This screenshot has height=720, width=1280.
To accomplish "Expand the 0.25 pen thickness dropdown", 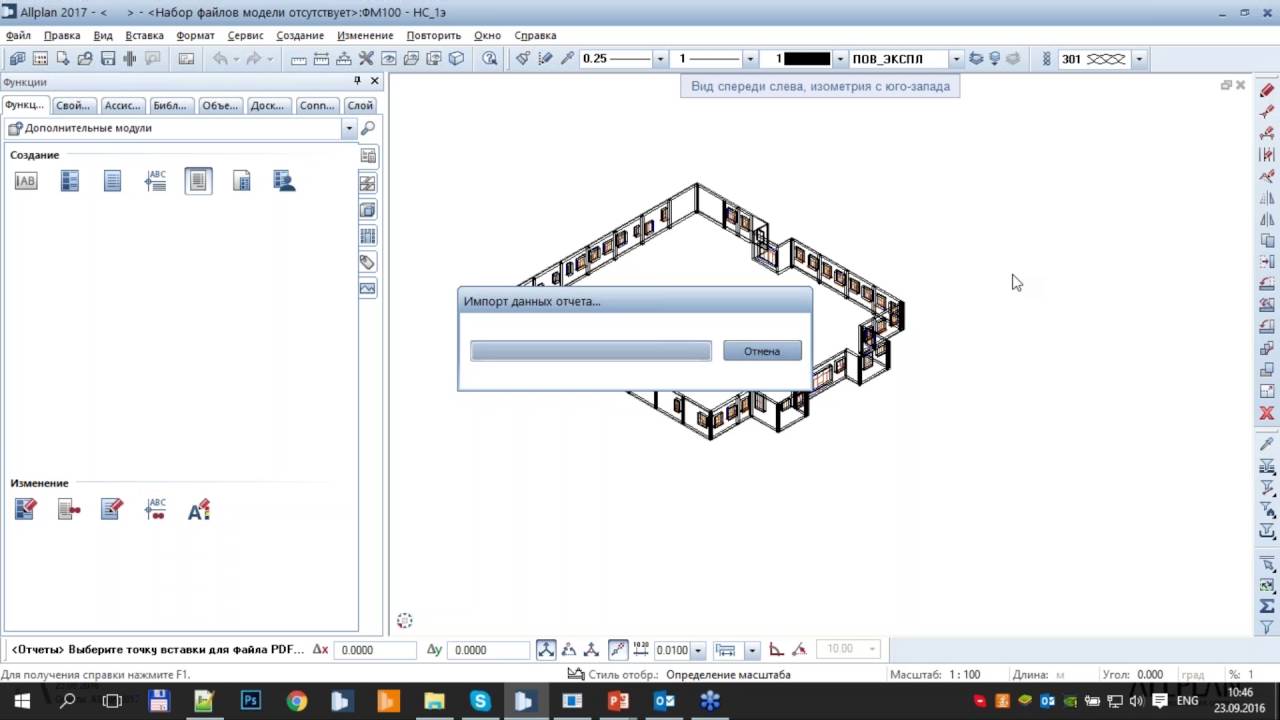I will [x=660, y=59].
